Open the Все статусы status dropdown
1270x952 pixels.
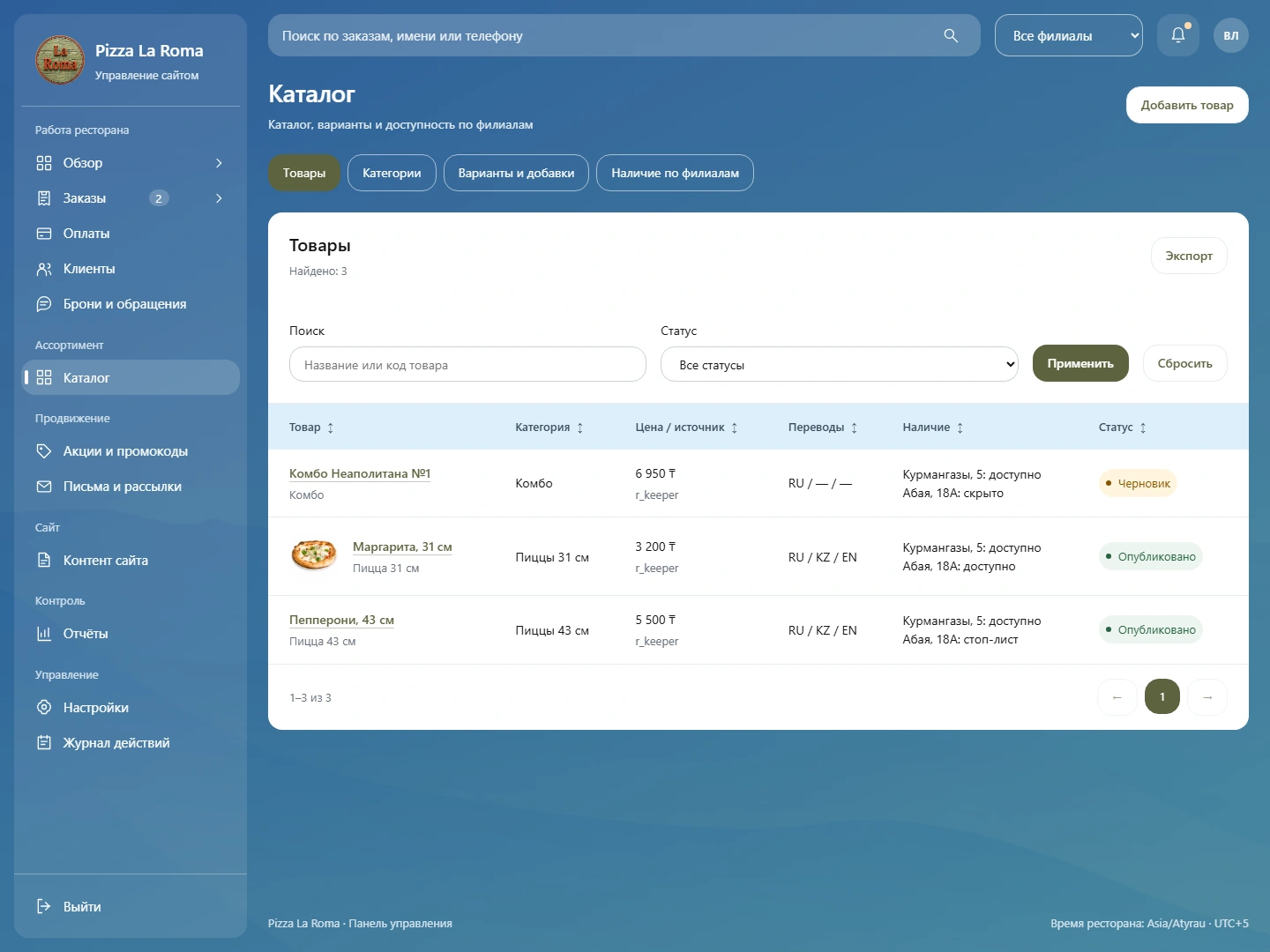click(840, 364)
